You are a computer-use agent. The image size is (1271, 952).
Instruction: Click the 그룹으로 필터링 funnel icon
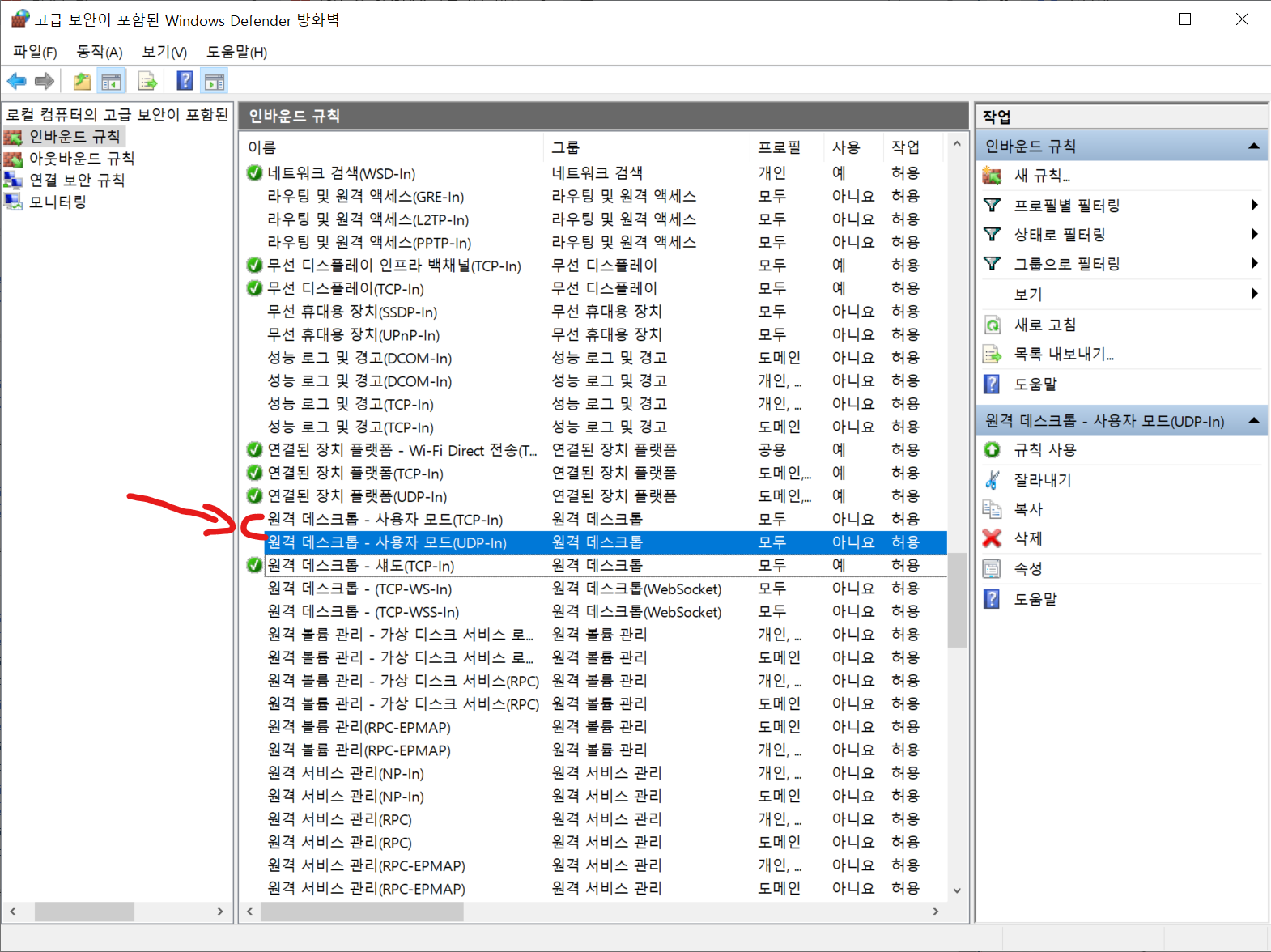click(992, 263)
